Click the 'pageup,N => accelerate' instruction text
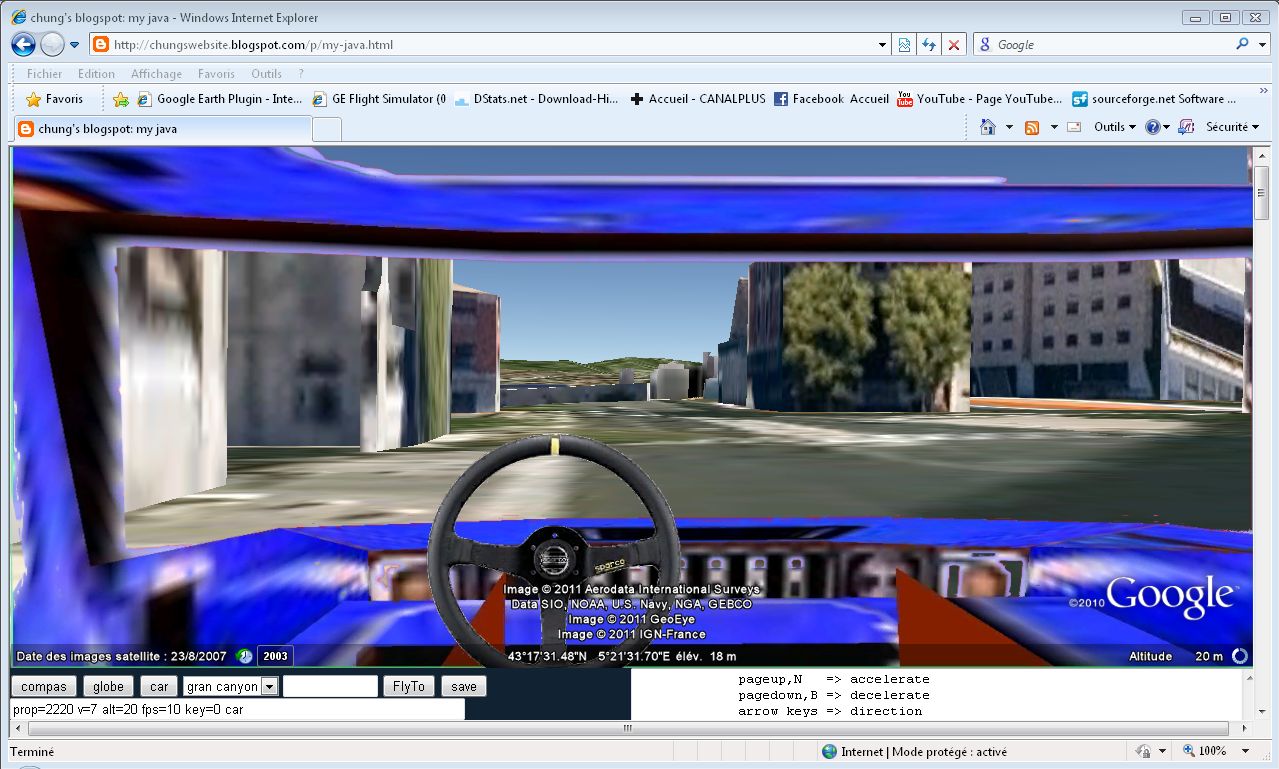1279x769 pixels. pos(834,679)
